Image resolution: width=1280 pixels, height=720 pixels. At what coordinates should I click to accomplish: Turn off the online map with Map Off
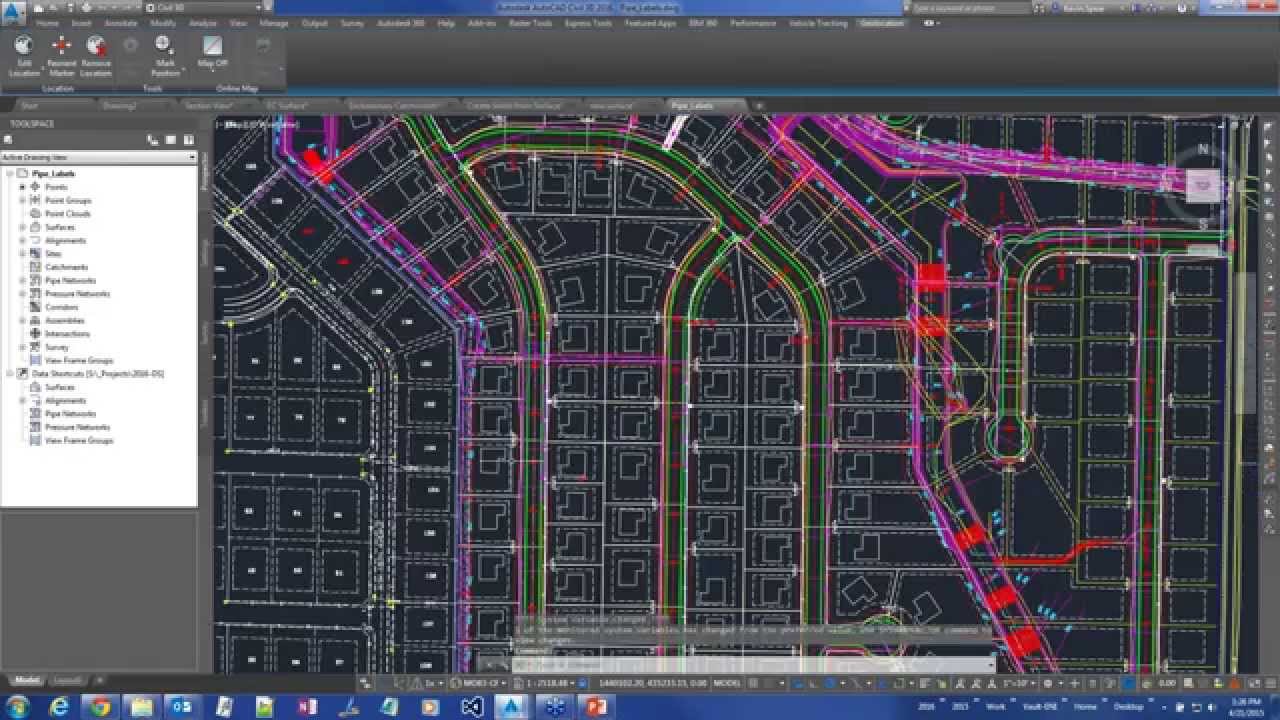(x=211, y=52)
